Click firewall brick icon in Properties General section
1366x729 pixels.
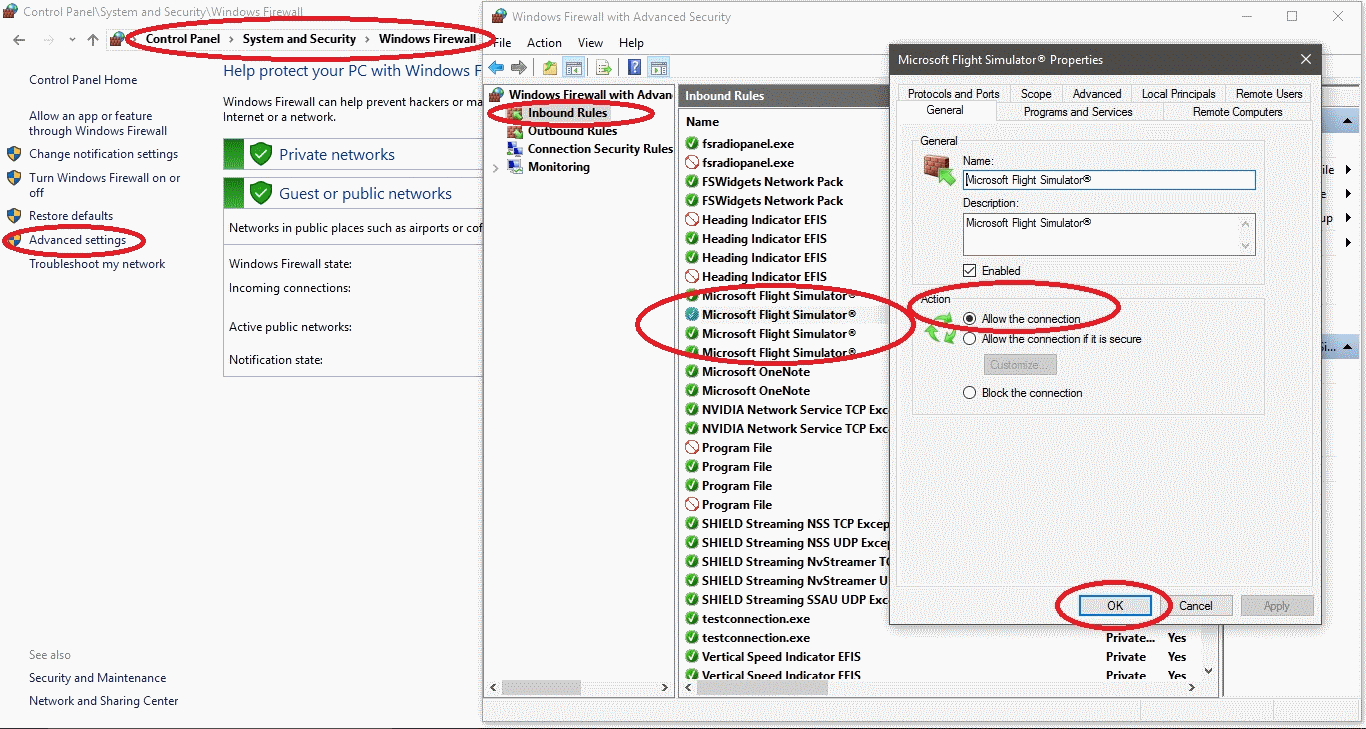939,170
